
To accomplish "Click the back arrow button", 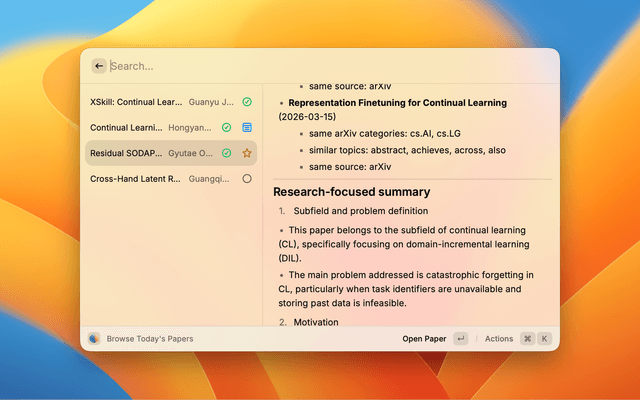I will (98, 66).
